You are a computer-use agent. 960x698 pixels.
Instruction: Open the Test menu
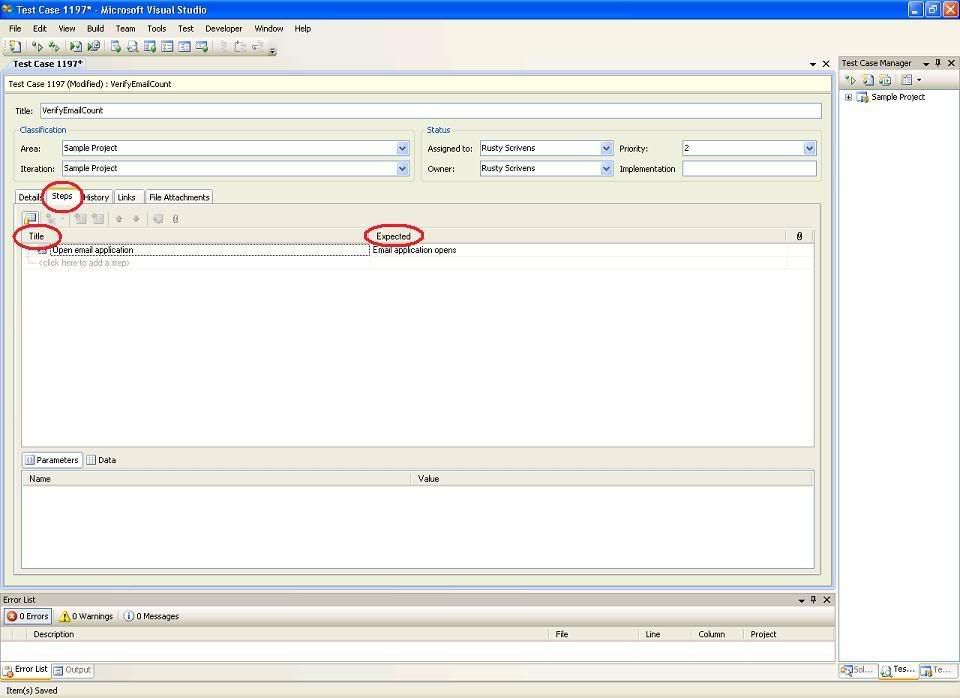[186, 29]
